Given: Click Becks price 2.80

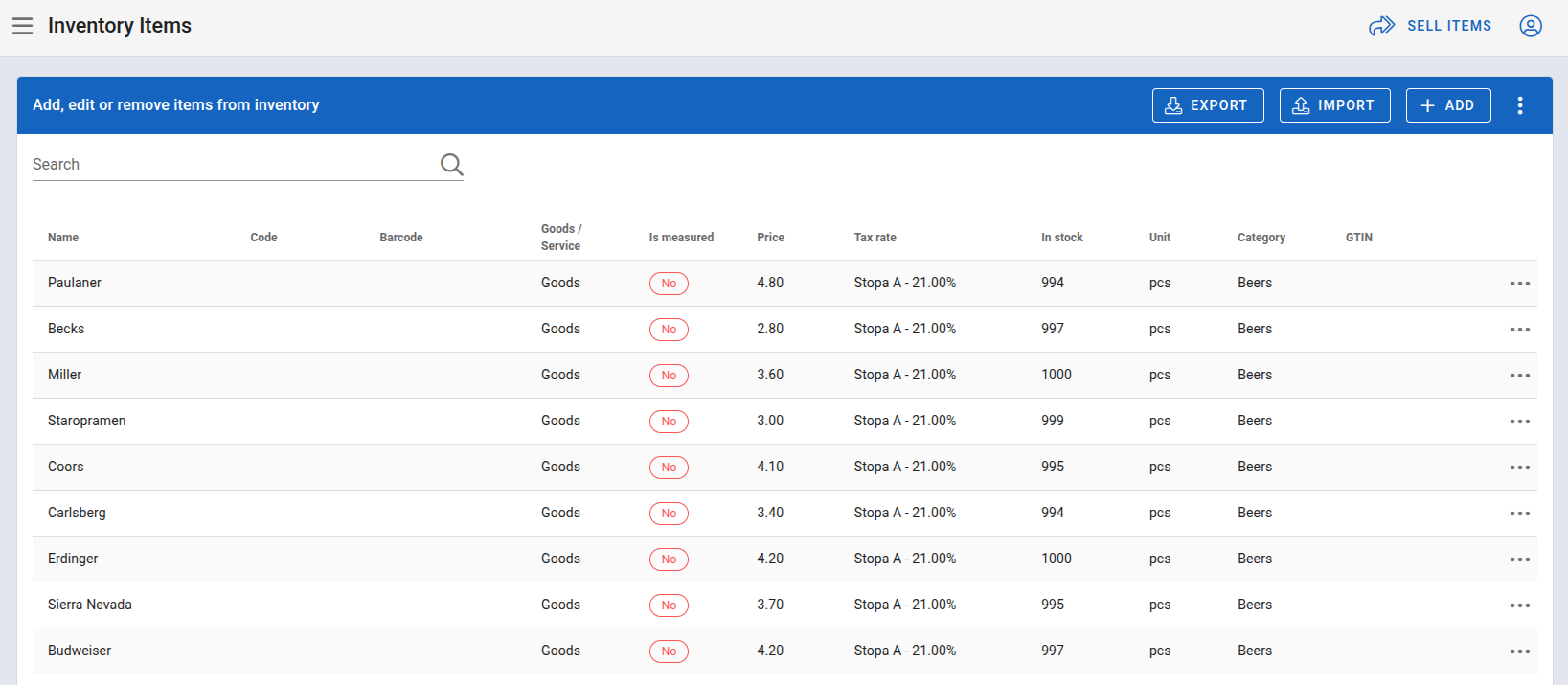Looking at the screenshot, I should coord(770,329).
